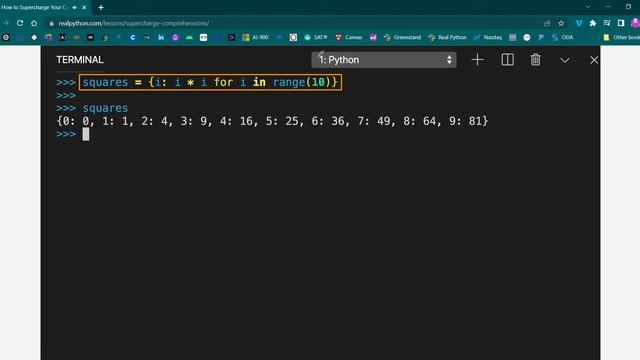Restore the browser window
This screenshot has width=640, height=360.
628,7
